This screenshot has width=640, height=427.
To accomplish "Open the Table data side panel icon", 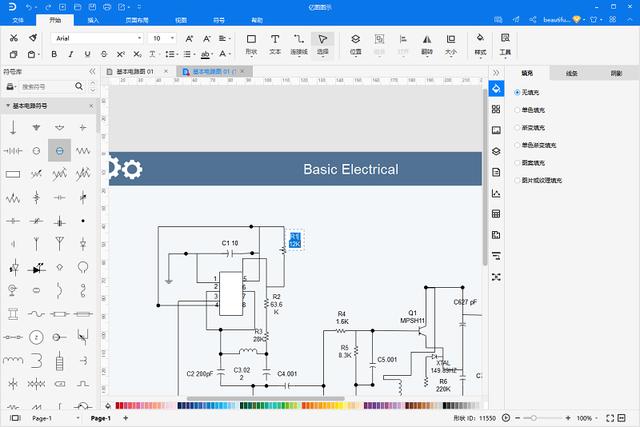I will point(496,214).
